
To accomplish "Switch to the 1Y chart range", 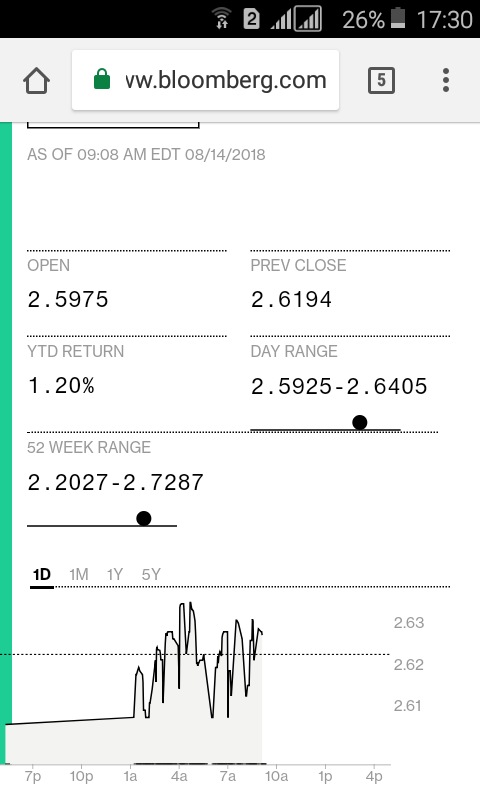I will pyautogui.click(x=115, y=574).
